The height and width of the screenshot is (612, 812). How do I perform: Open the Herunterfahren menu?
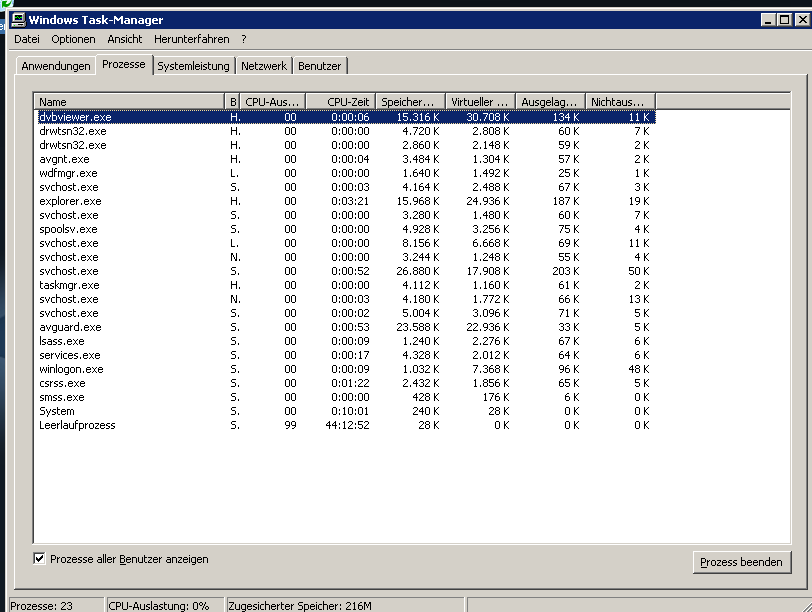191,39
